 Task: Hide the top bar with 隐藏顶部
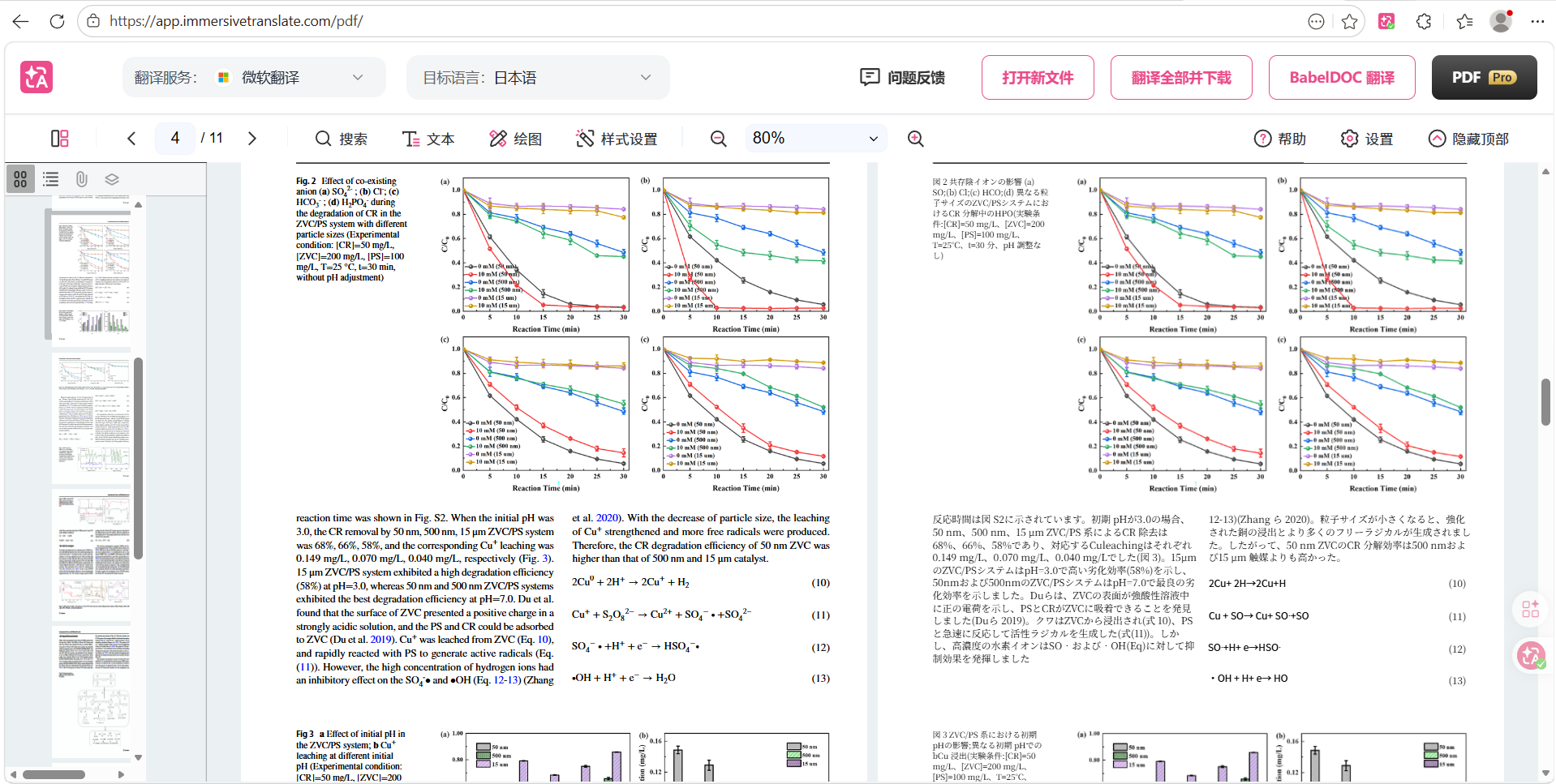1468,139
